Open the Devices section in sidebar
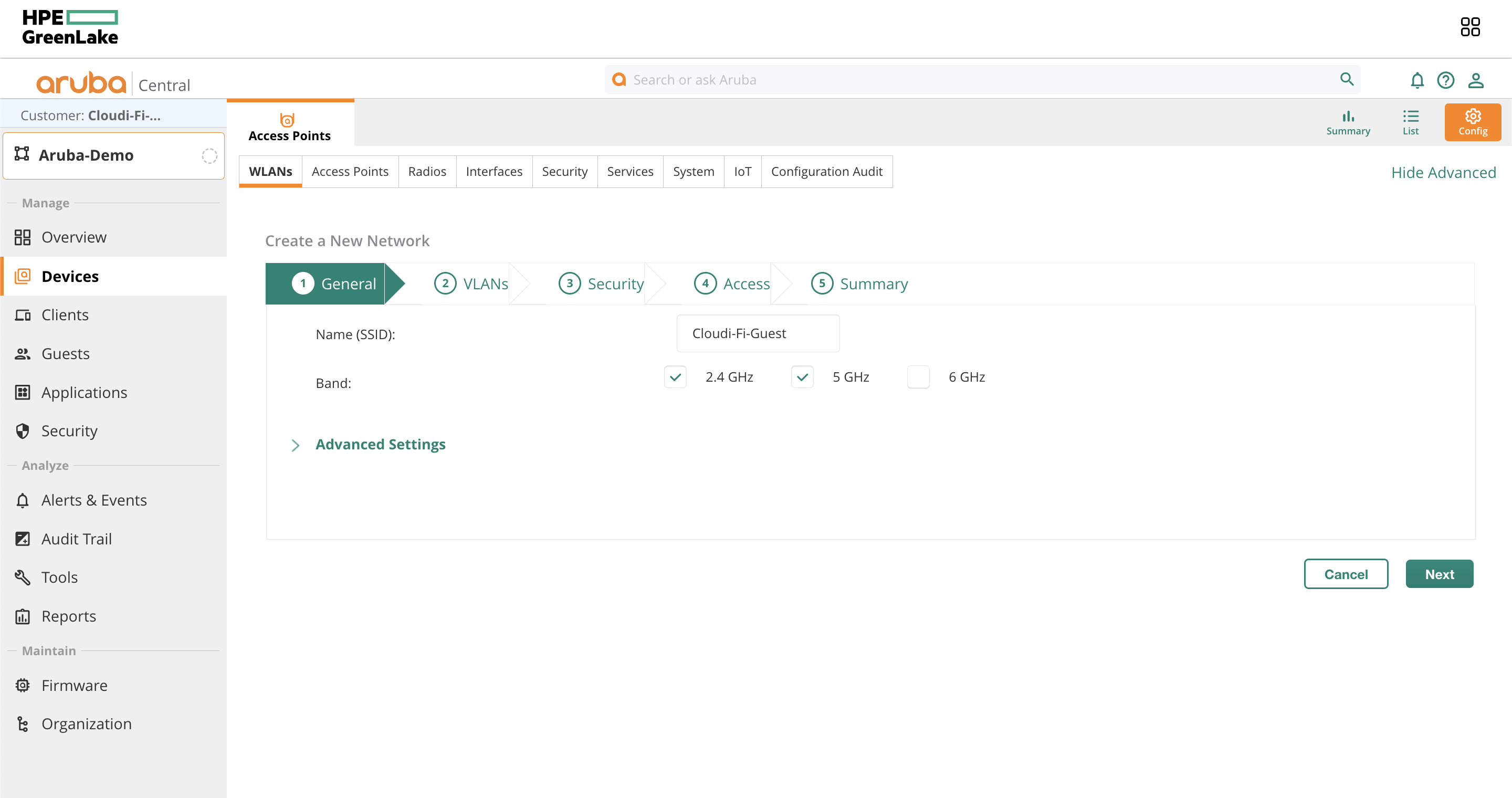 [x=70, y=276]
